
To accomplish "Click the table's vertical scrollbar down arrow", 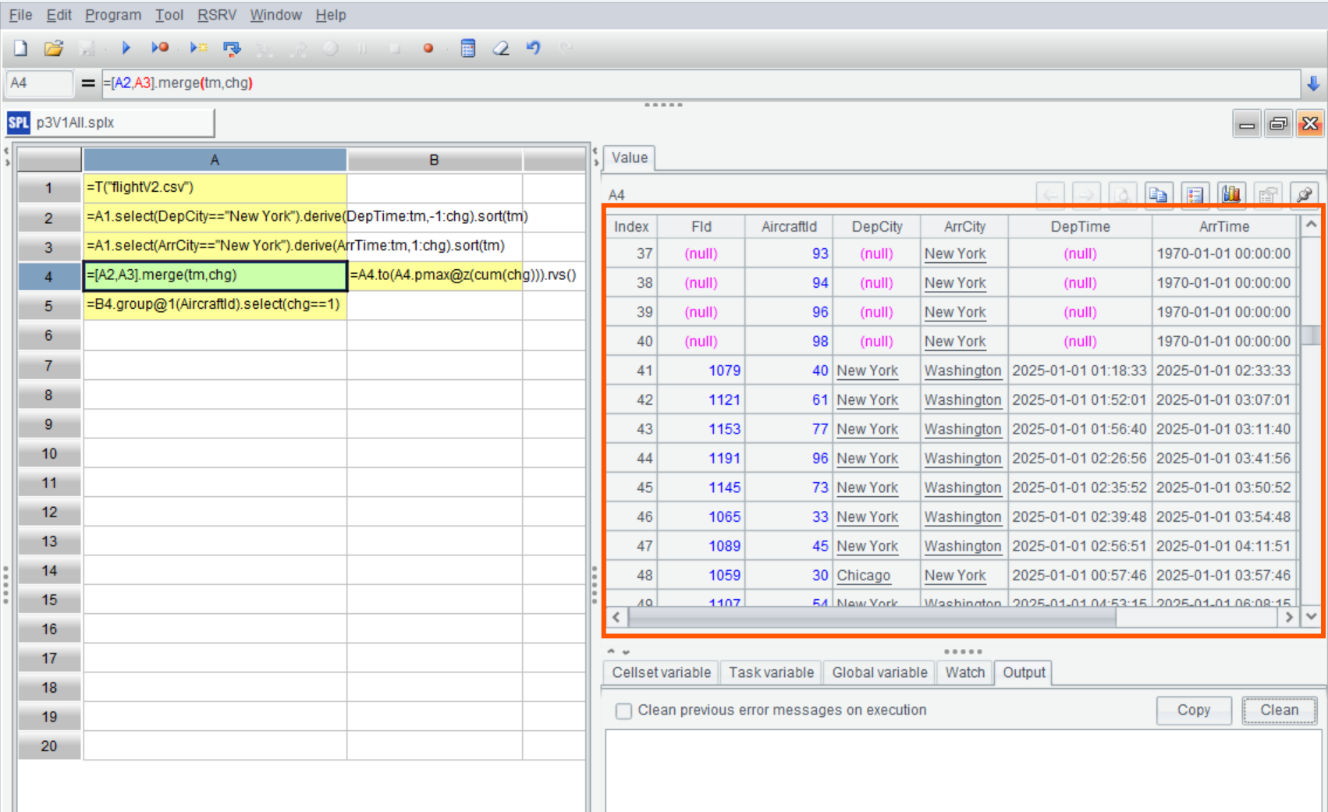I will click(x=1311, y=617).
